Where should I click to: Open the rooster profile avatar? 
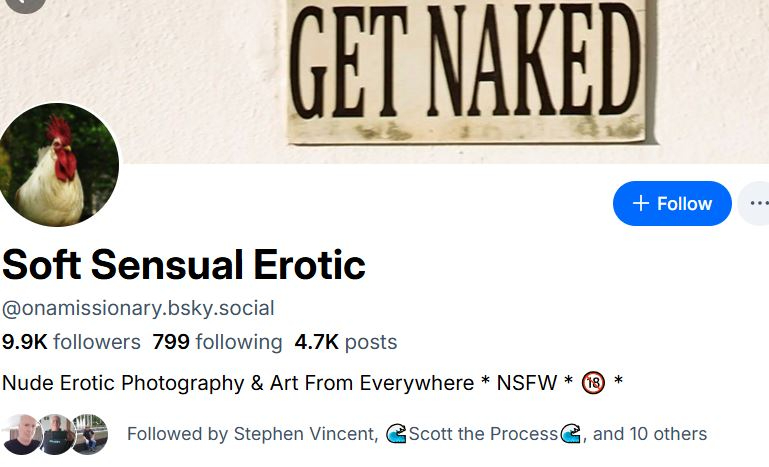[59, 165]
